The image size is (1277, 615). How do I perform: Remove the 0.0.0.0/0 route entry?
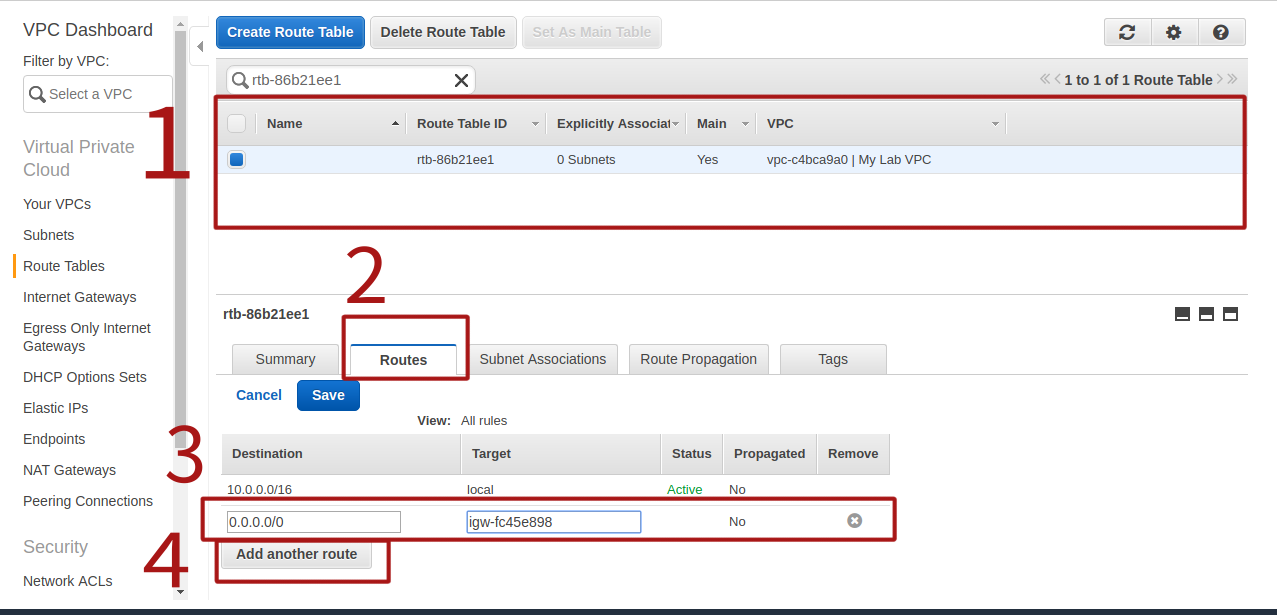(854, 521)
